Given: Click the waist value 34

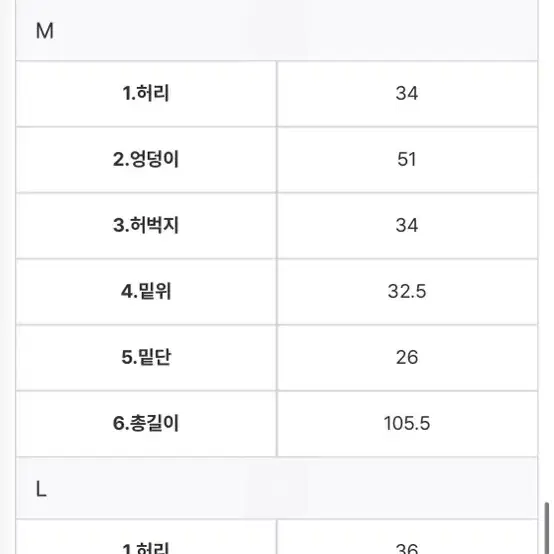Looking at the screenshot, I should 407,93.
